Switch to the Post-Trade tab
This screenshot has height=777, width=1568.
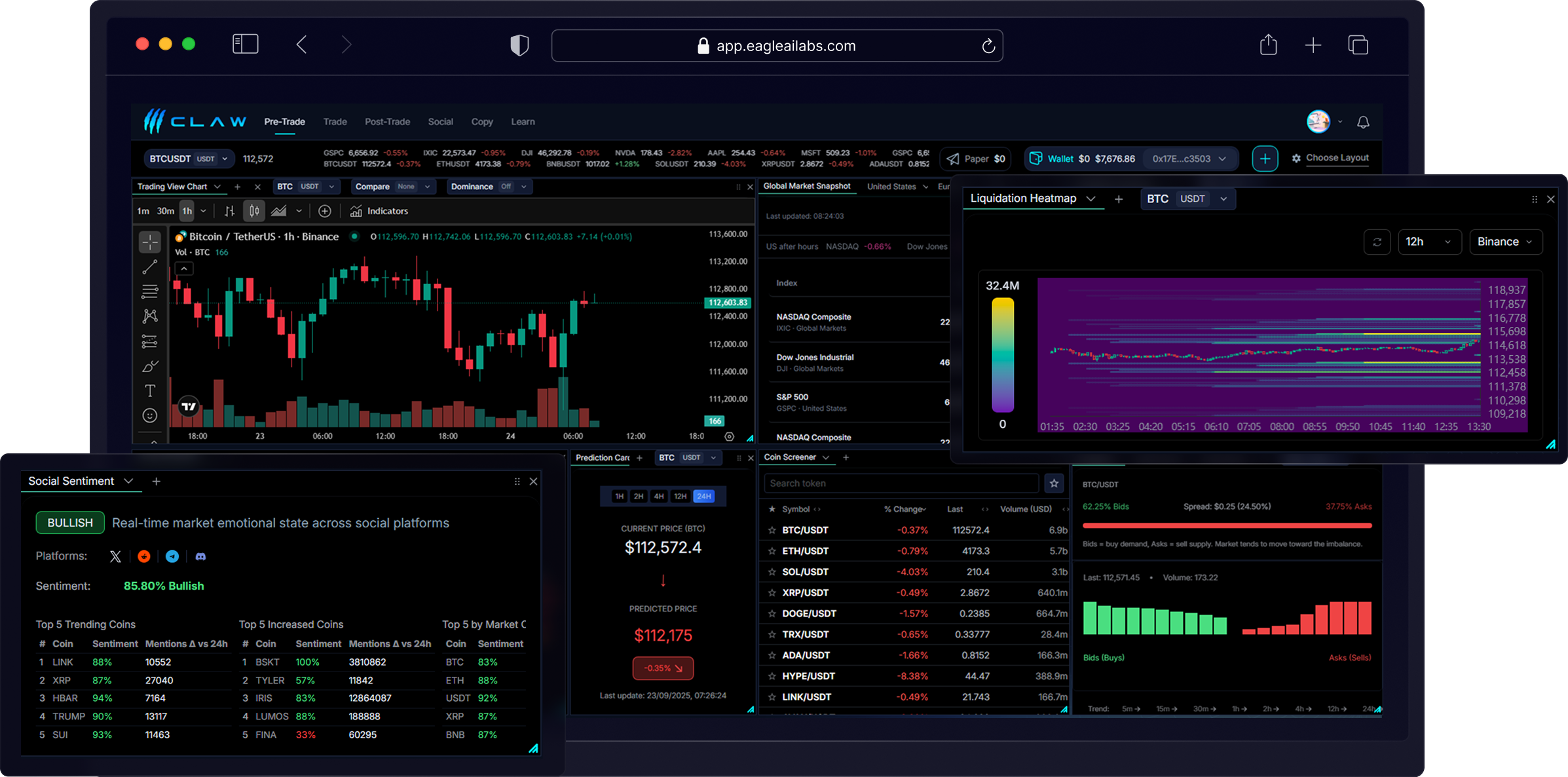tap(387, 122)
